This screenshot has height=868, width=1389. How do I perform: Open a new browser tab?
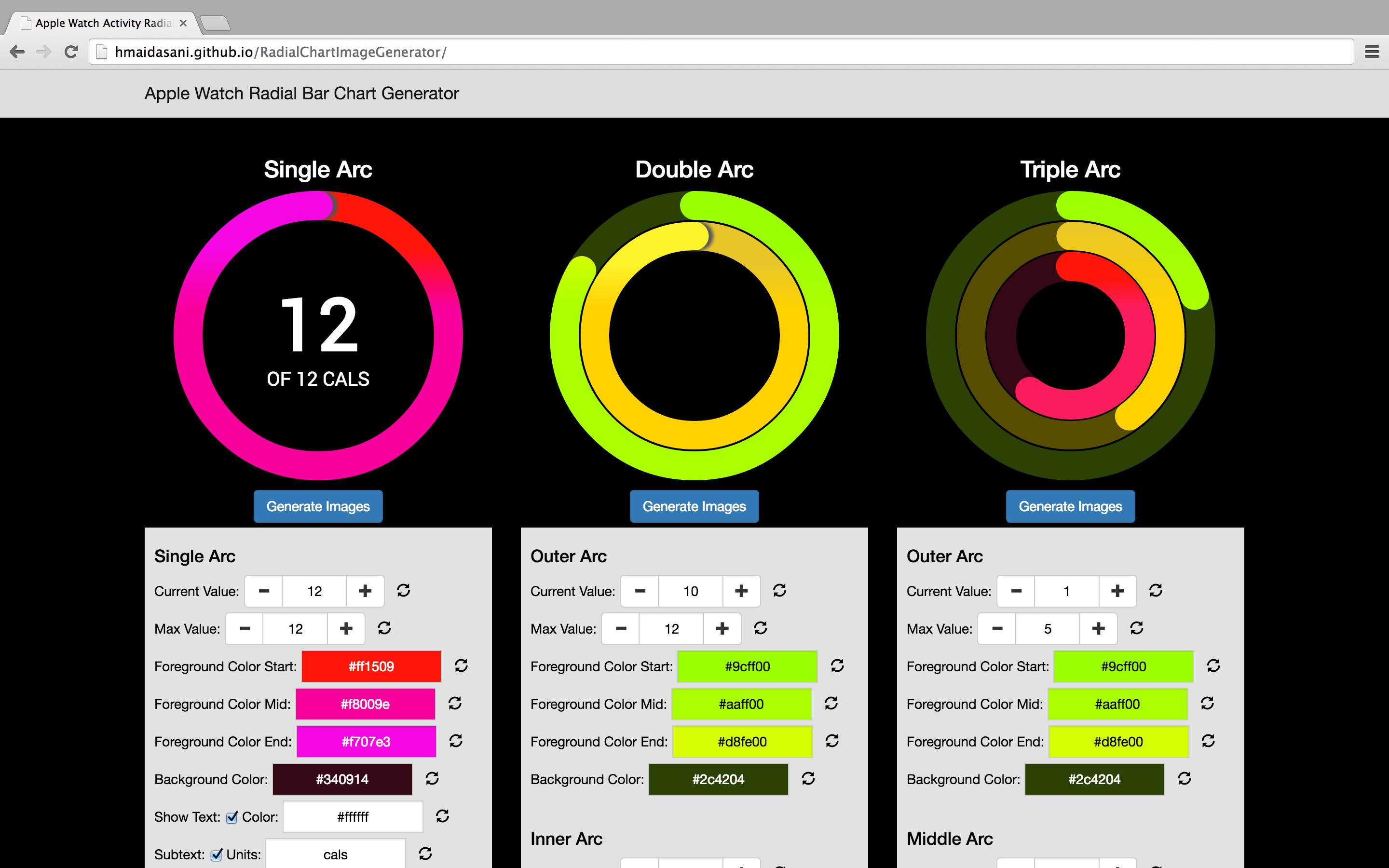coord(215,23)
